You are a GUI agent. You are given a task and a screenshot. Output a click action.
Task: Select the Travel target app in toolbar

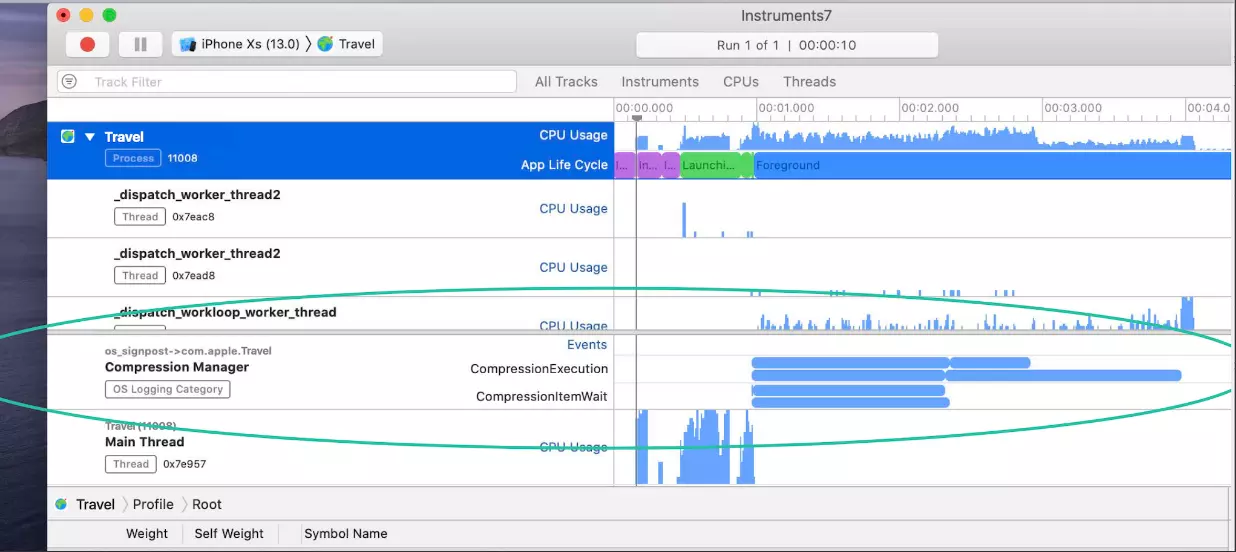(x=346, y=44)
